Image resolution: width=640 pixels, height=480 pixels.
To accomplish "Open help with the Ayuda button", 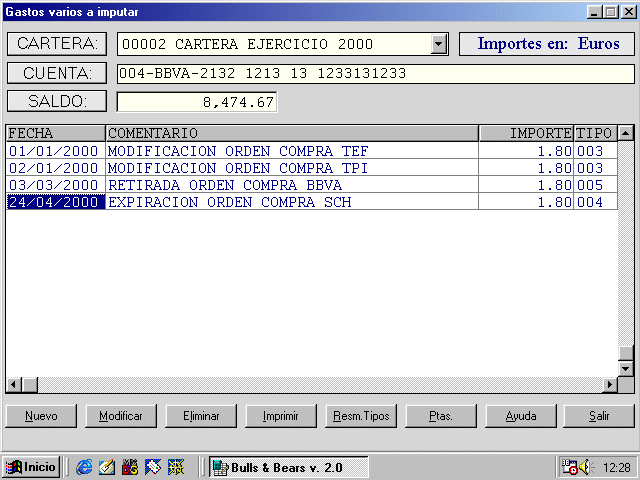I will (521, 416).
